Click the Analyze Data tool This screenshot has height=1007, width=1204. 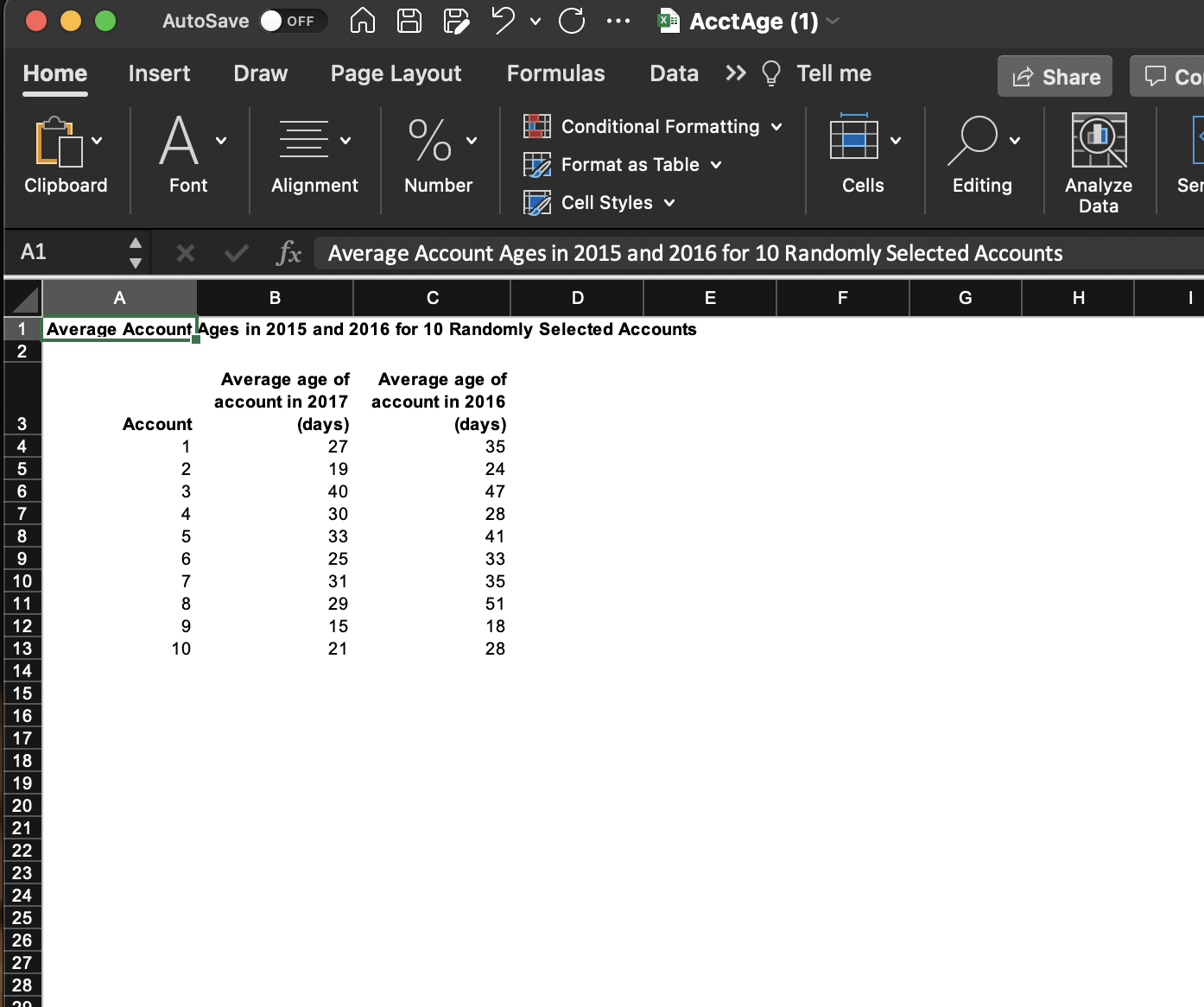click(x=1098, y=161)
